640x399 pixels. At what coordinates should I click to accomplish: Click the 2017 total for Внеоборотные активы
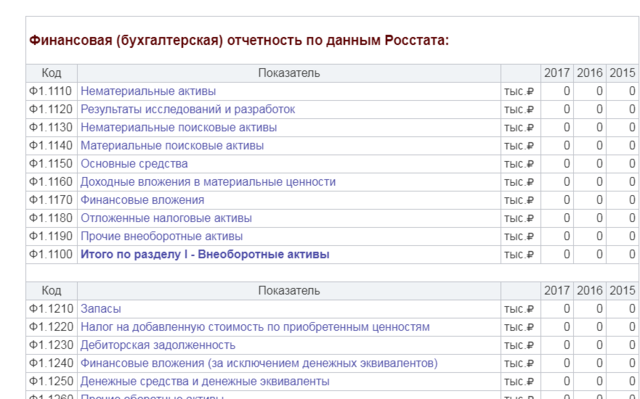tap(557, 255)
